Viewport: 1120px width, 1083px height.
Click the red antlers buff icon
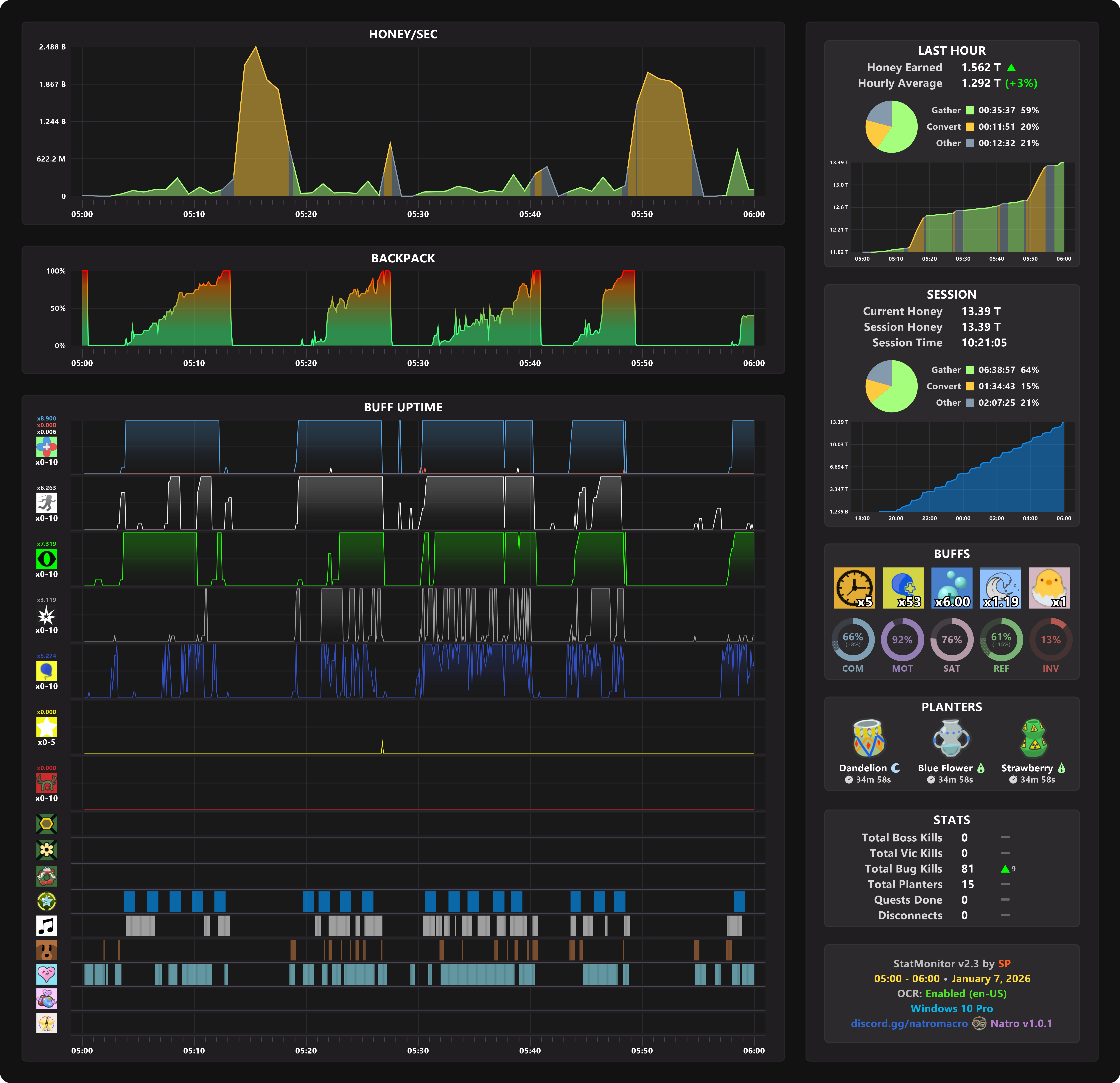(46, 782)
